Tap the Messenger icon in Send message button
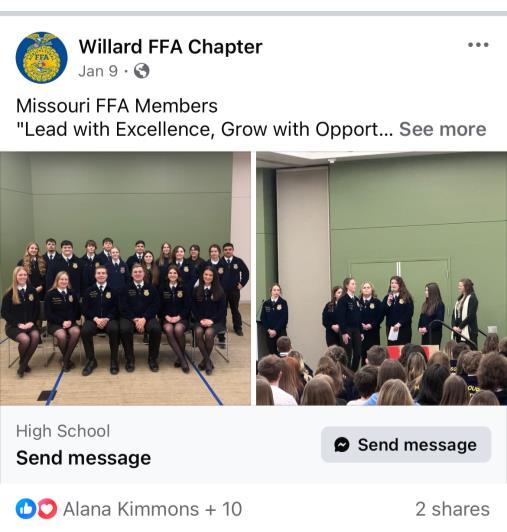The width and height of the screenshot is (507, 532). [342, 444]
